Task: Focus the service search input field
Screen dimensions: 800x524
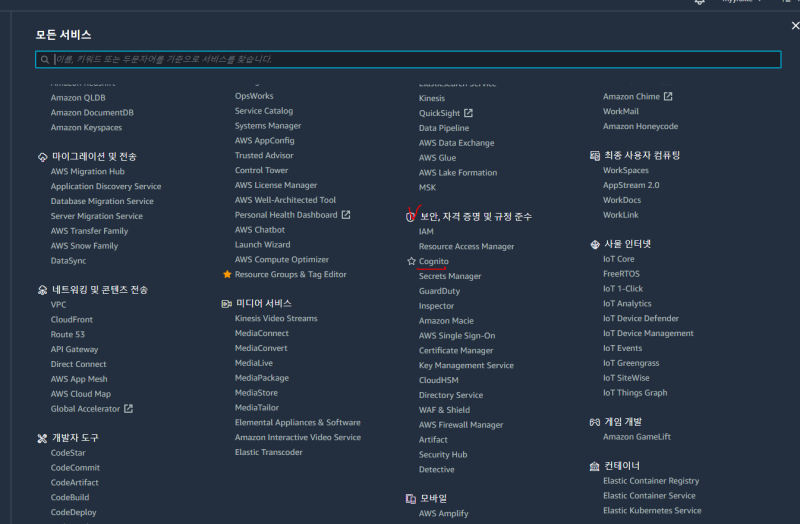Action: pyautogui.click(x=400, y=60)
